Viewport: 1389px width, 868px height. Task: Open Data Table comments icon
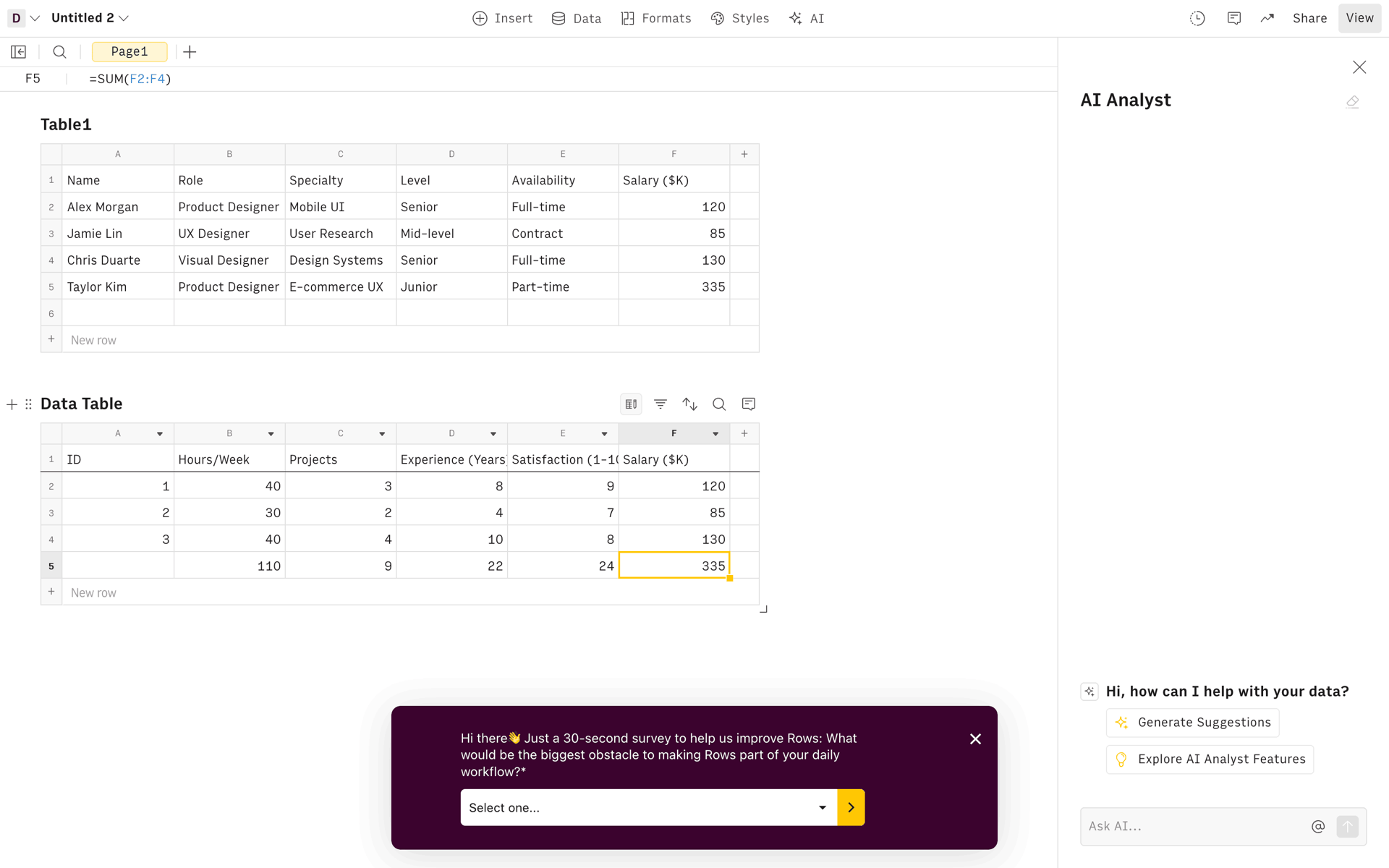[749, 404]
